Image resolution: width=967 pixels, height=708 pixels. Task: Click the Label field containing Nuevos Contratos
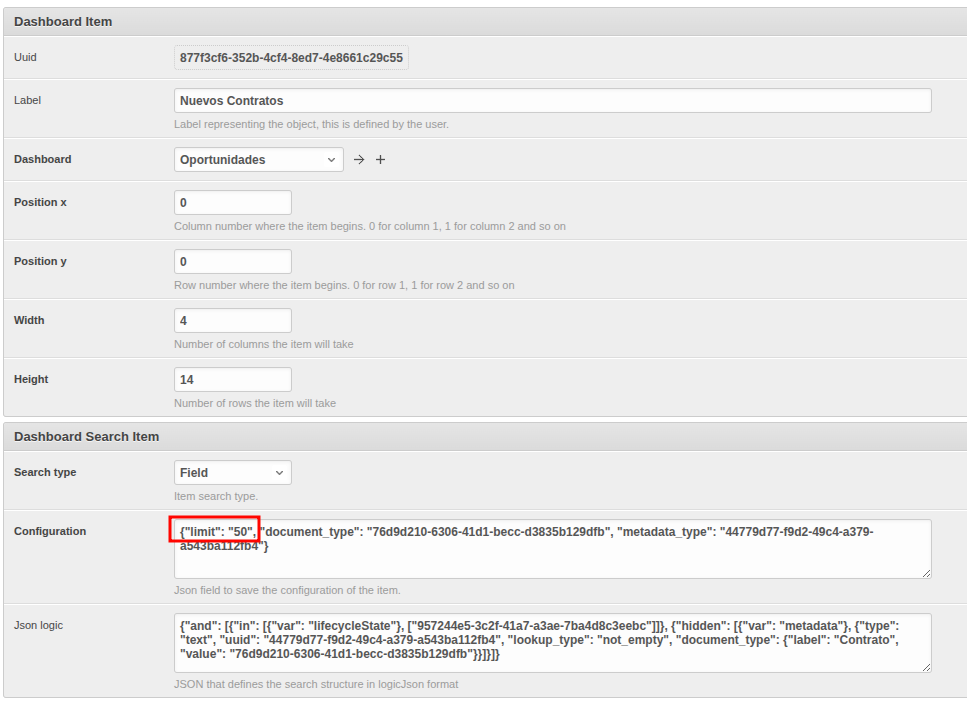click(x=552, y=101)
